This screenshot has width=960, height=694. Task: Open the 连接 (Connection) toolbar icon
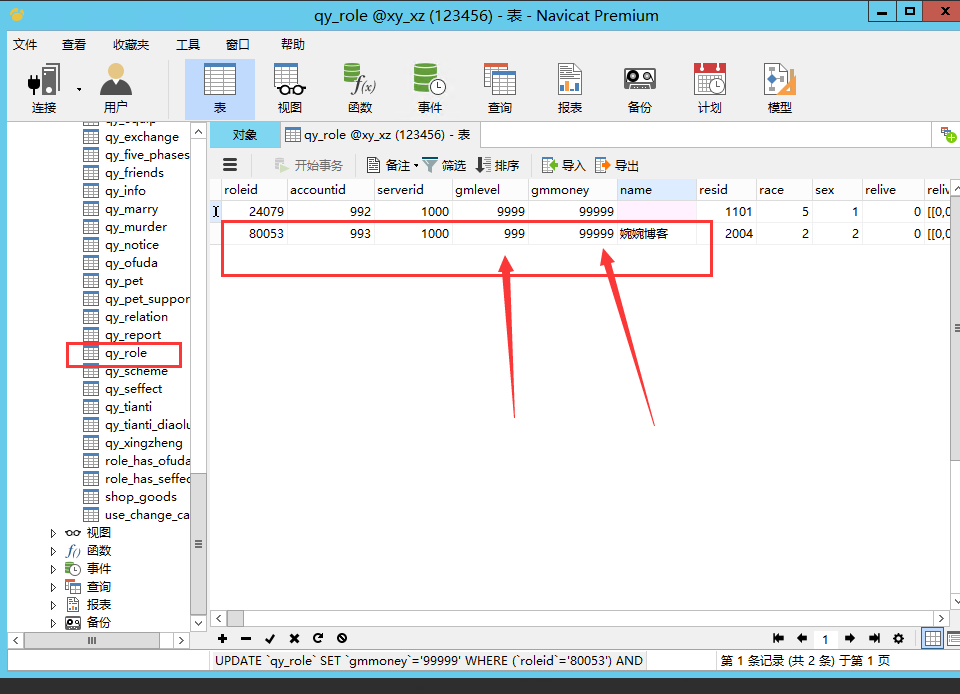tap(44, 88)
